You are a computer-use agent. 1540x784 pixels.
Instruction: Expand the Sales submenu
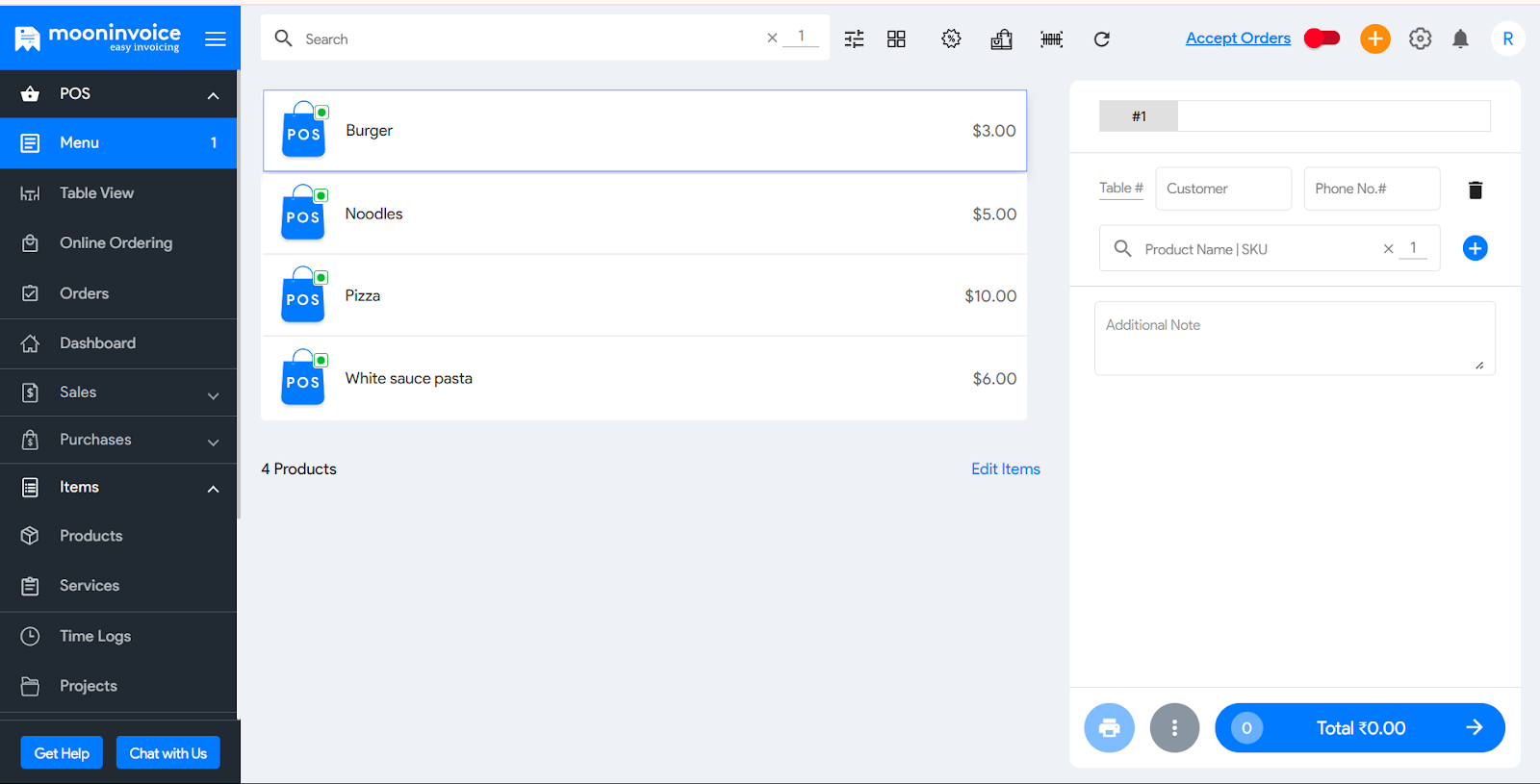coord(213,394)
